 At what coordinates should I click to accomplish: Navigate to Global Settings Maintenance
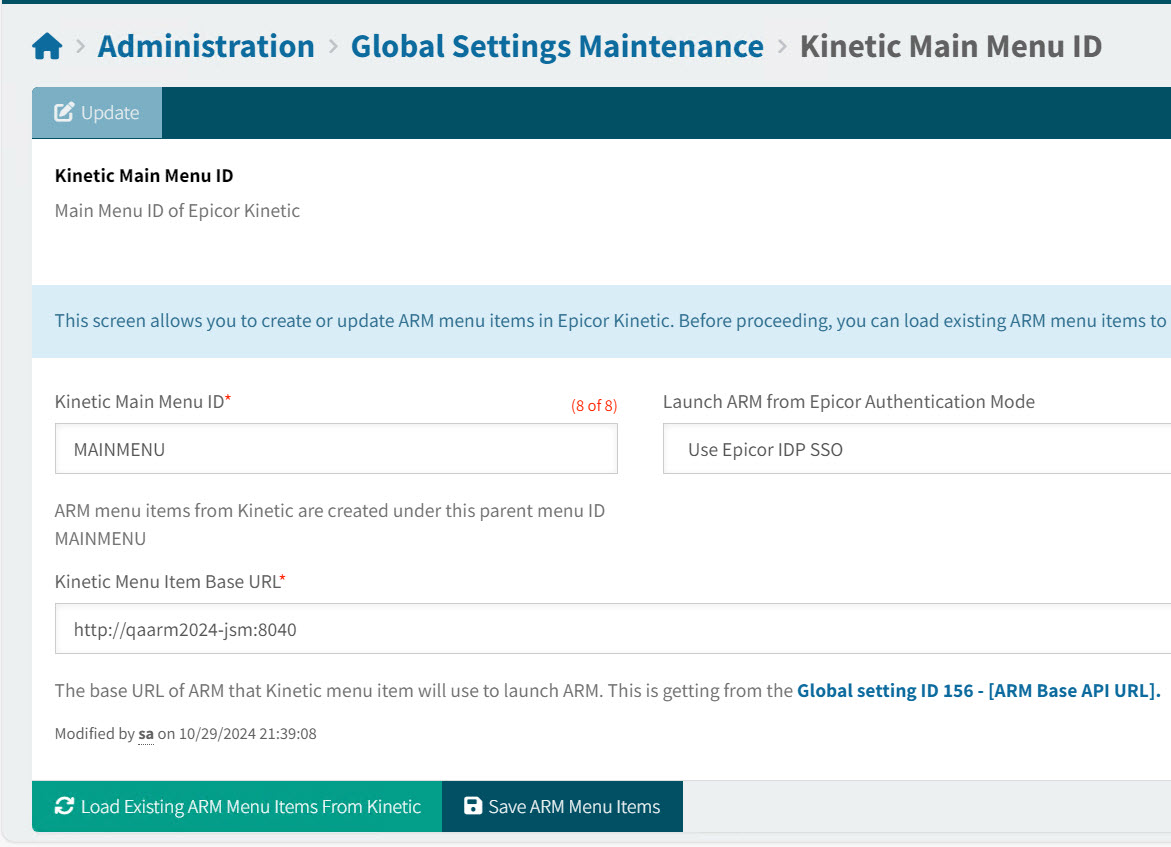pos(556,46)
